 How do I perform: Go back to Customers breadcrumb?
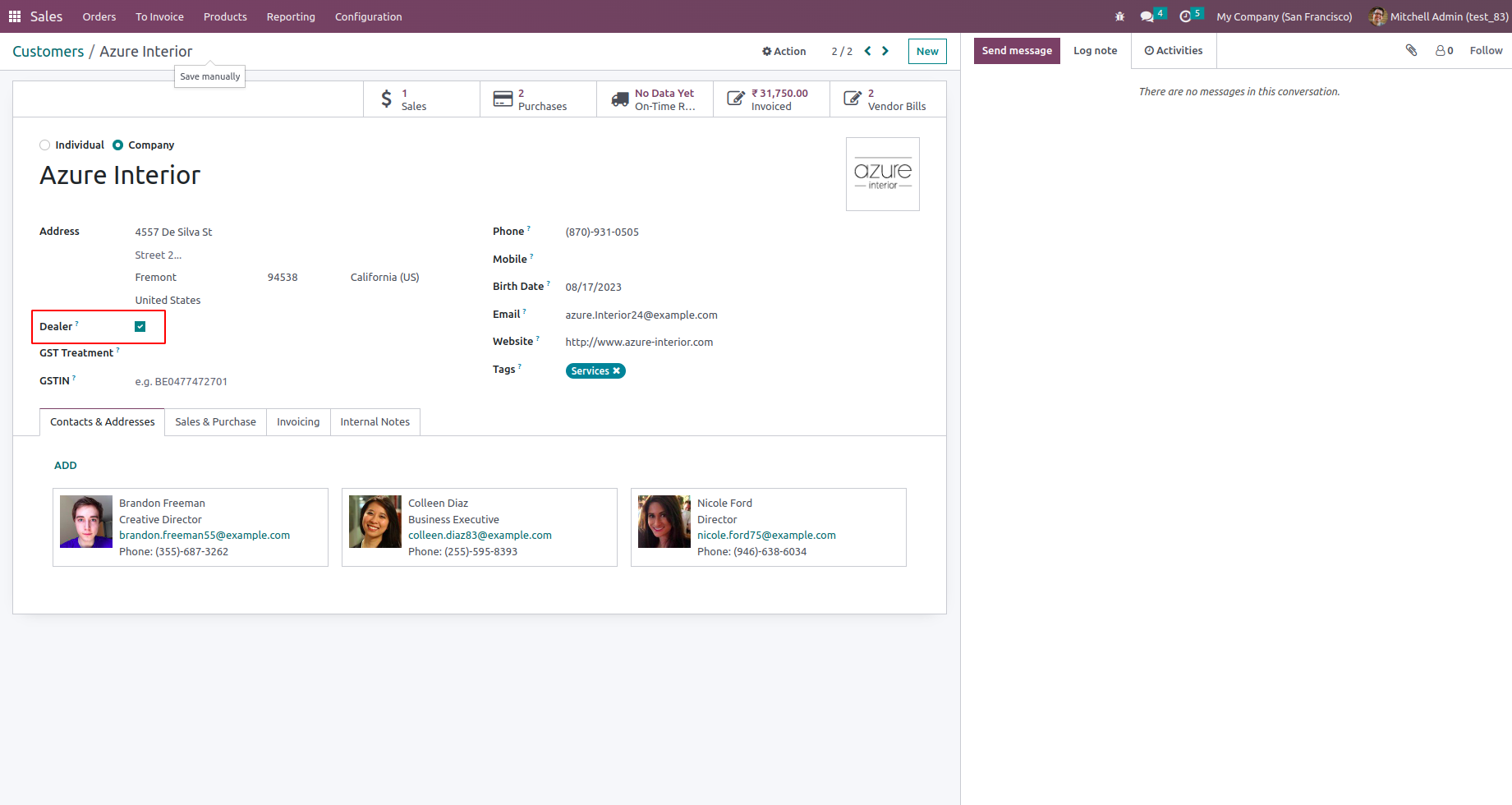48,52
